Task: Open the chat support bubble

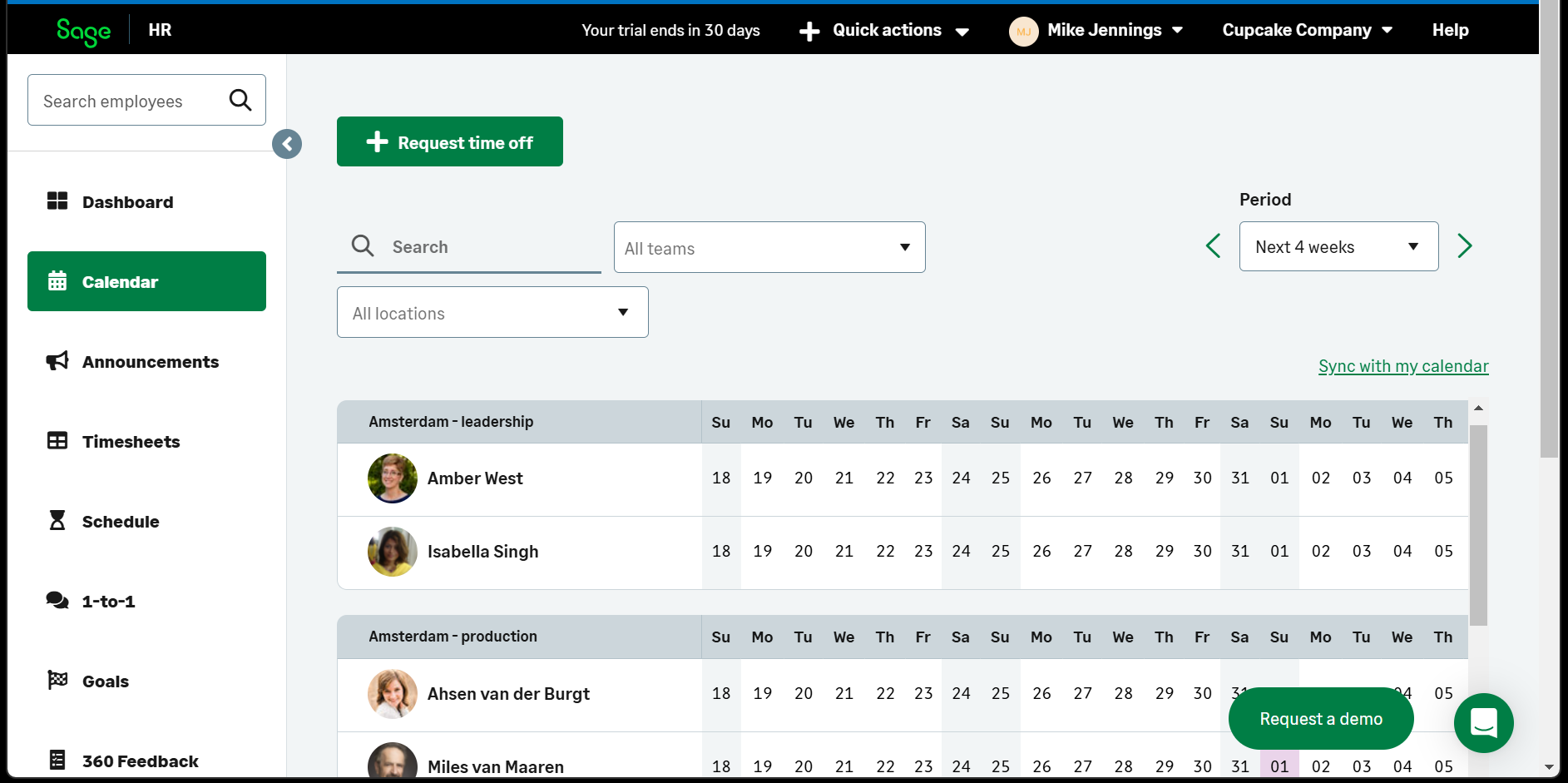Action: (1483, 722)
